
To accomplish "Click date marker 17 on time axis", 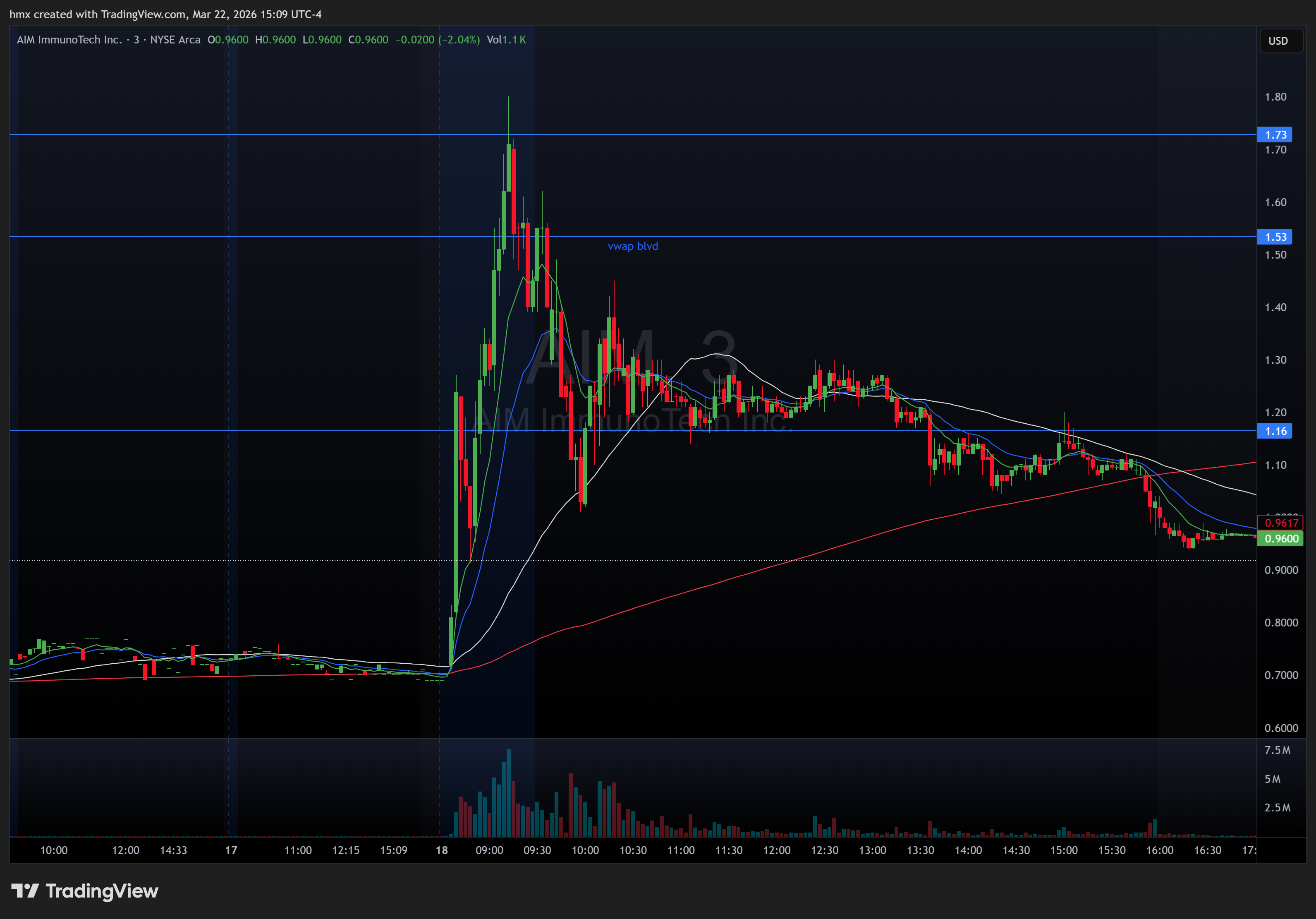I will (231, 850).
